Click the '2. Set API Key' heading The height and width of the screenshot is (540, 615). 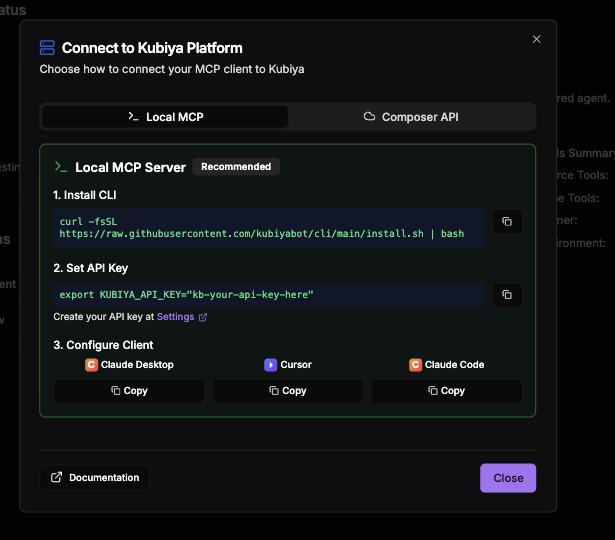coord(91,268)
